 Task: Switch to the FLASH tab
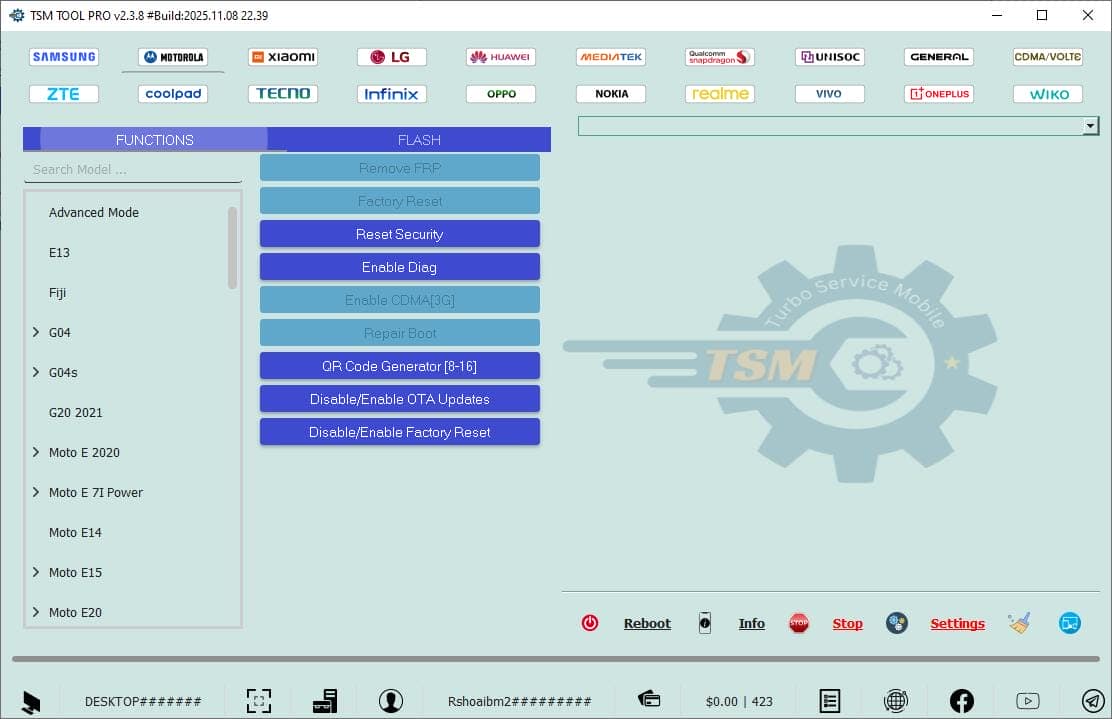(x=419, y=140)
